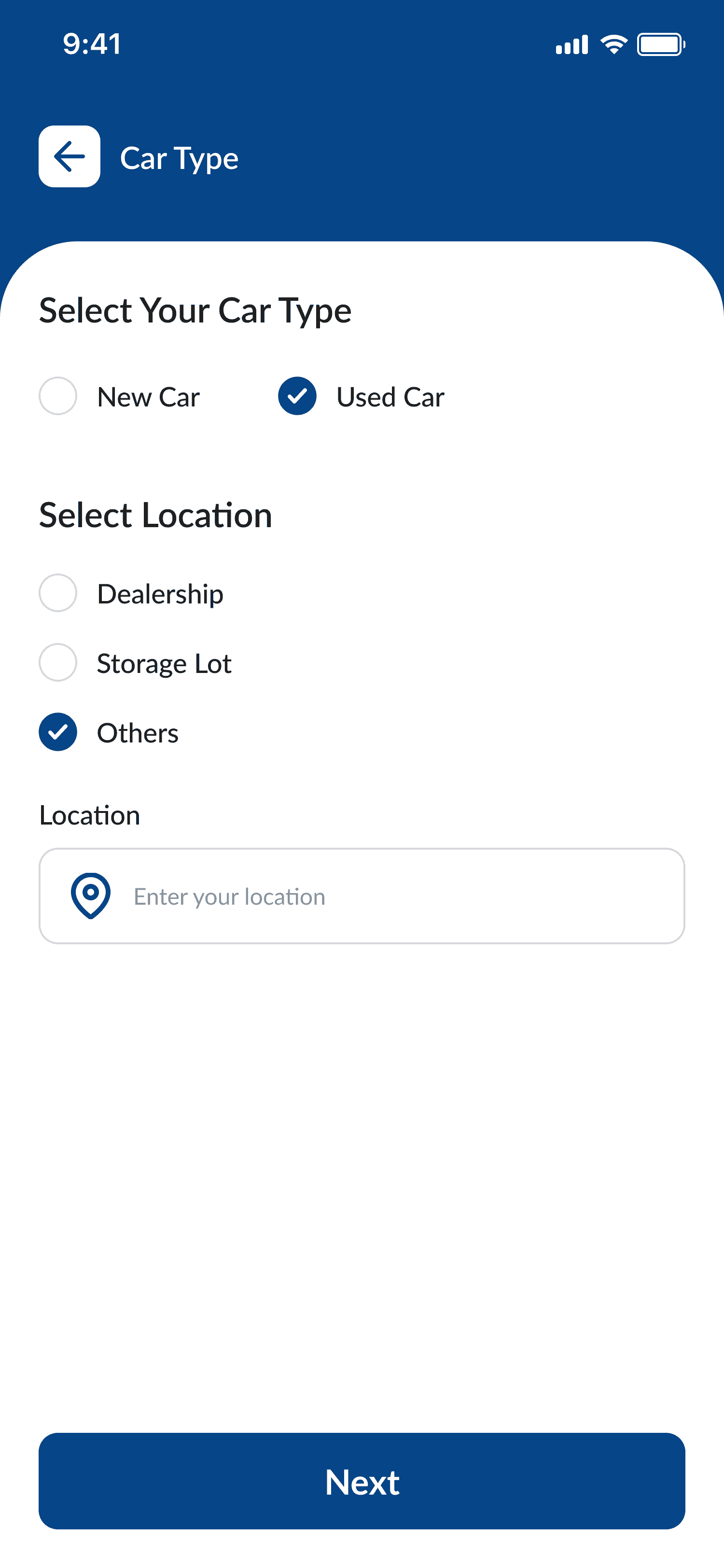Viewport: 724px width, 1568px height.
Task: Tap the 'Dealership' option label
Action: point(160,594)
